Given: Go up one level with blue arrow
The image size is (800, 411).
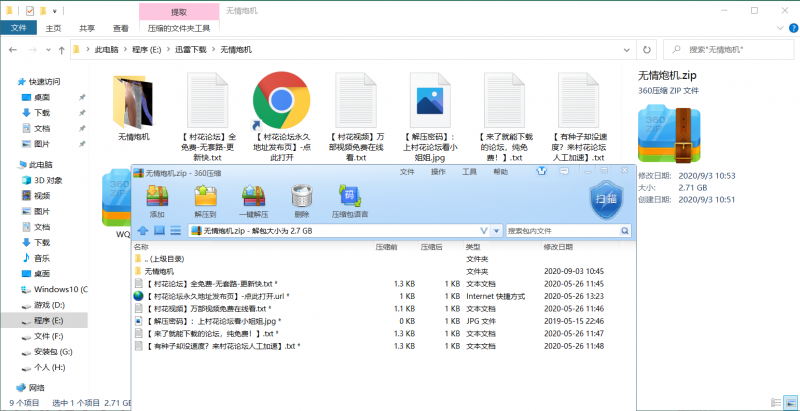Looking at the screenshot, I should [142, 231].
